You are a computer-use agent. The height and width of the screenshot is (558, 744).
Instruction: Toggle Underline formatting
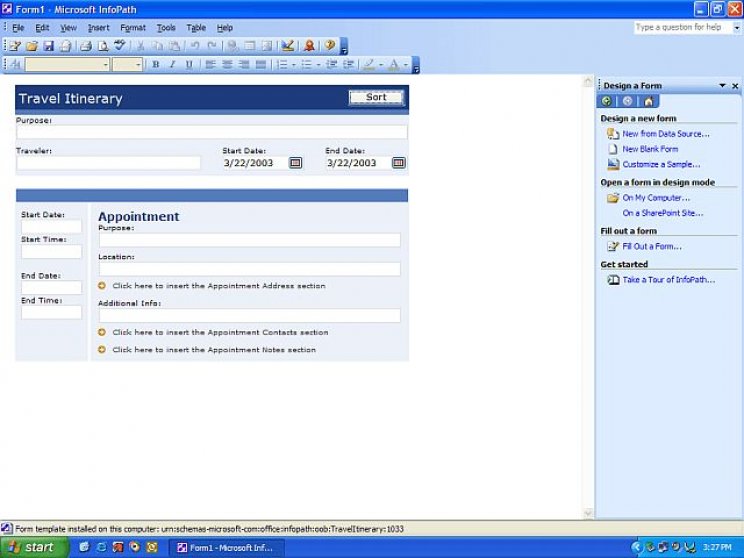[x=189, y=65]
